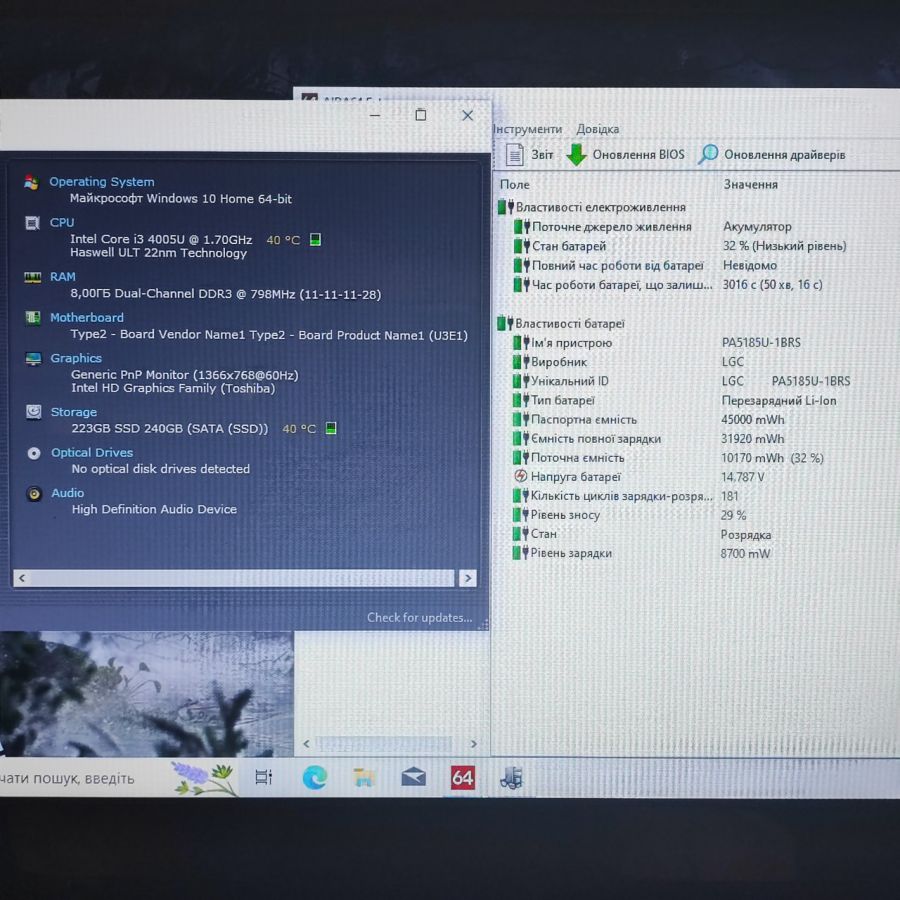Click left arrow of AIDA64 tree scrollbar
Screen dimensions: 900x900
pyautogui.click(x=307, y=744)
